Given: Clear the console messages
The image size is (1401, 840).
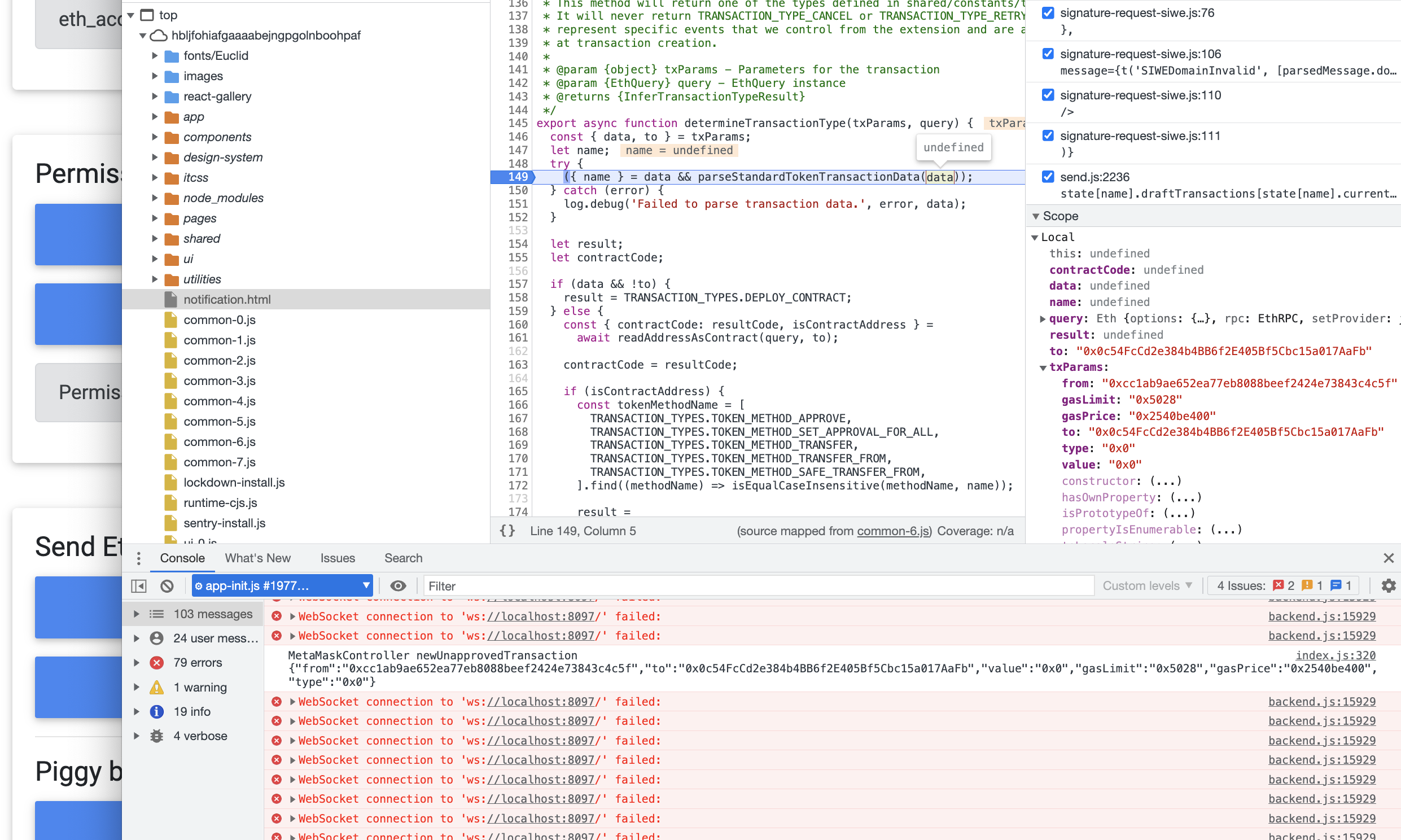Looking at the screenshot, I should (167, 586).
